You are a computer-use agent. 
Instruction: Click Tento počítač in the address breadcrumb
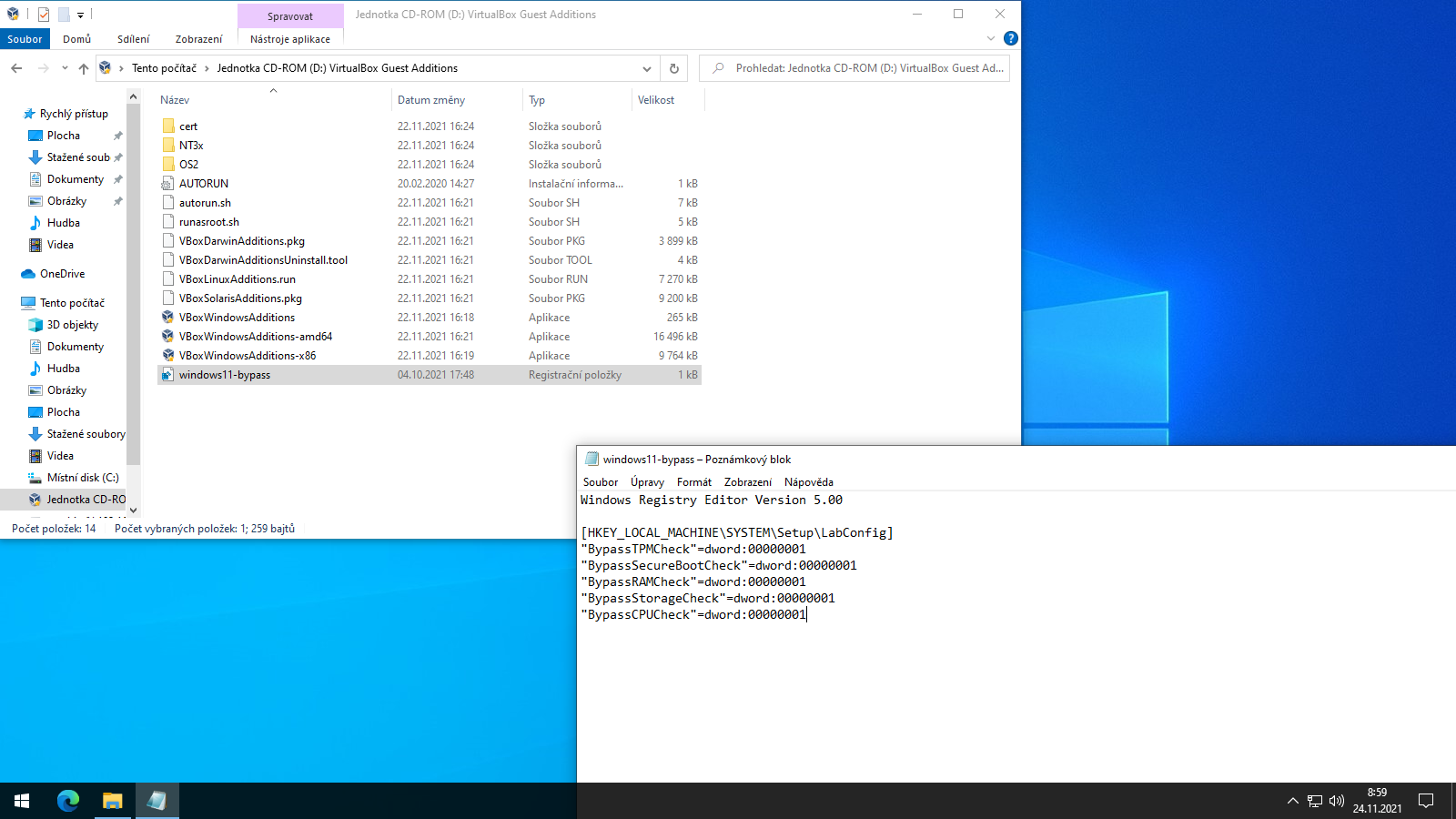(x=164, y=68)
